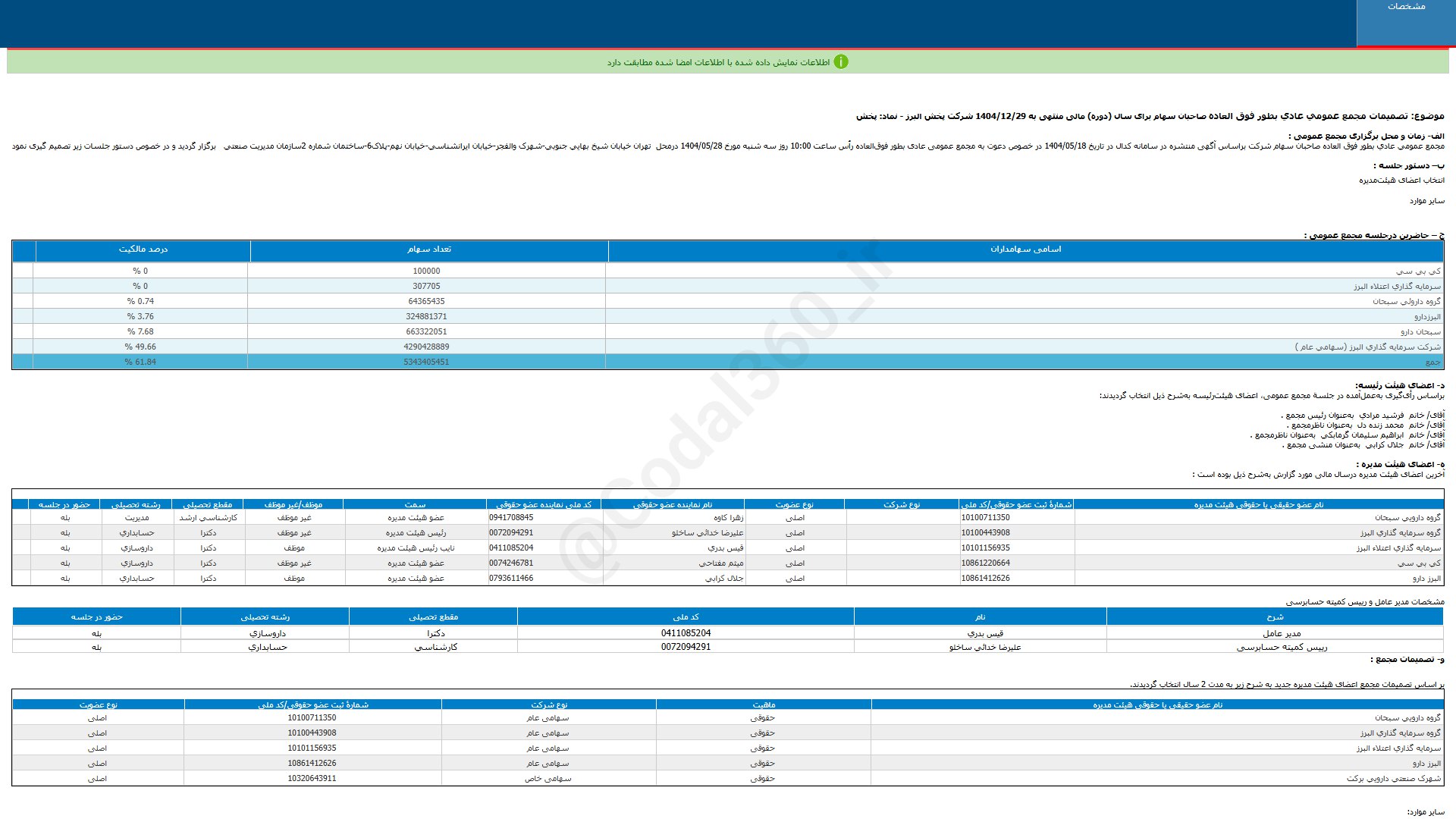Image resolution: width=1456 pixels, height=819 pixels.
Task: Click the کد ملی نماینده عضو حقوقی header
Action: [544, 505]
